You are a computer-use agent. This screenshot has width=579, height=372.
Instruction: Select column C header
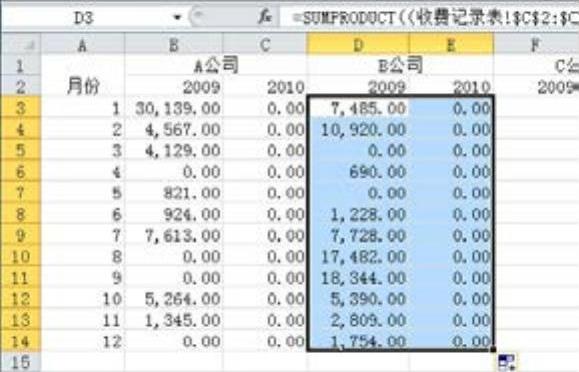(x=264, y=45)
